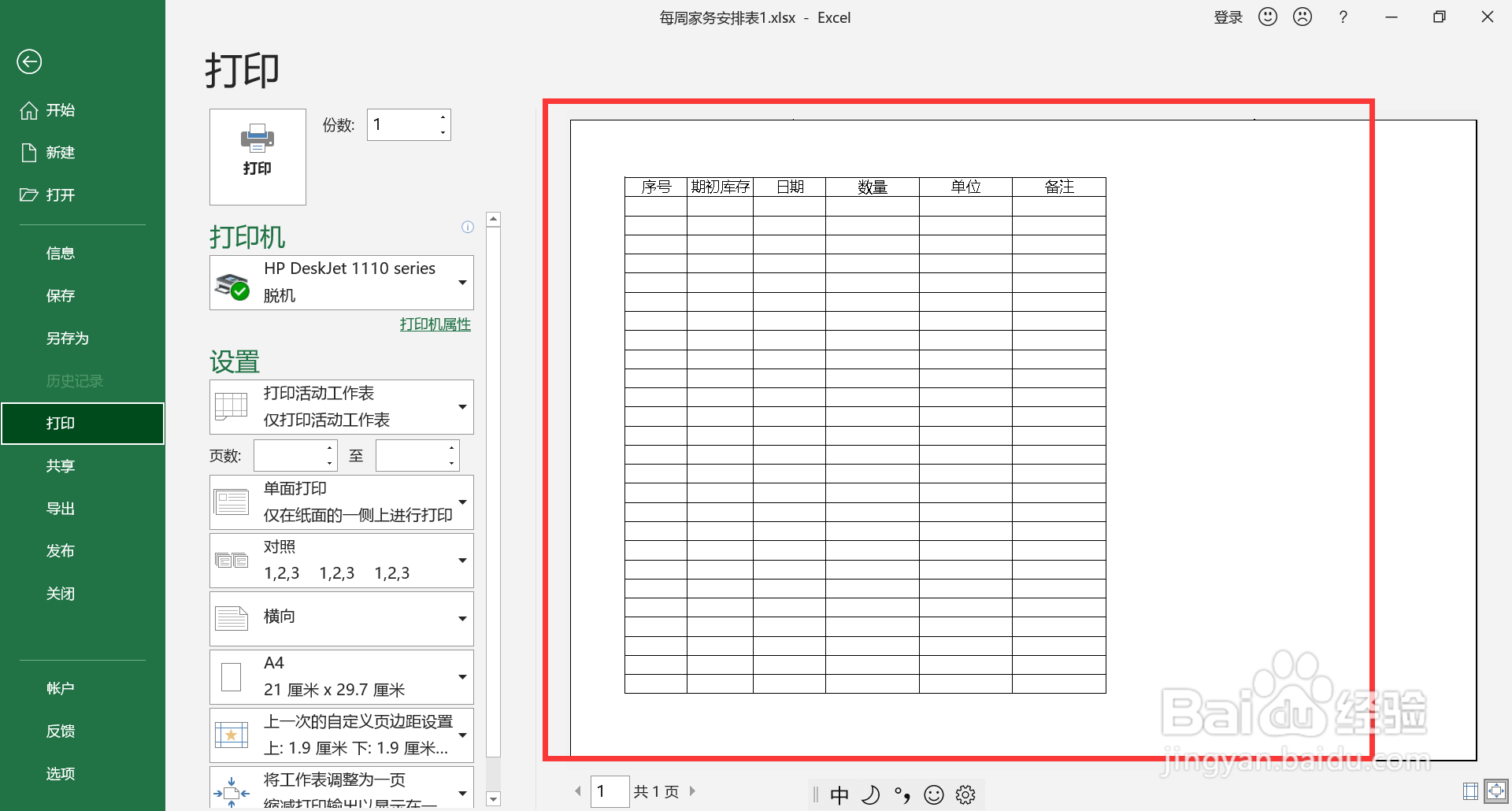Screen dimensions: 1512x811
Task: Expand the 横向 orientation dropdown
Action: tap(463, 619)
